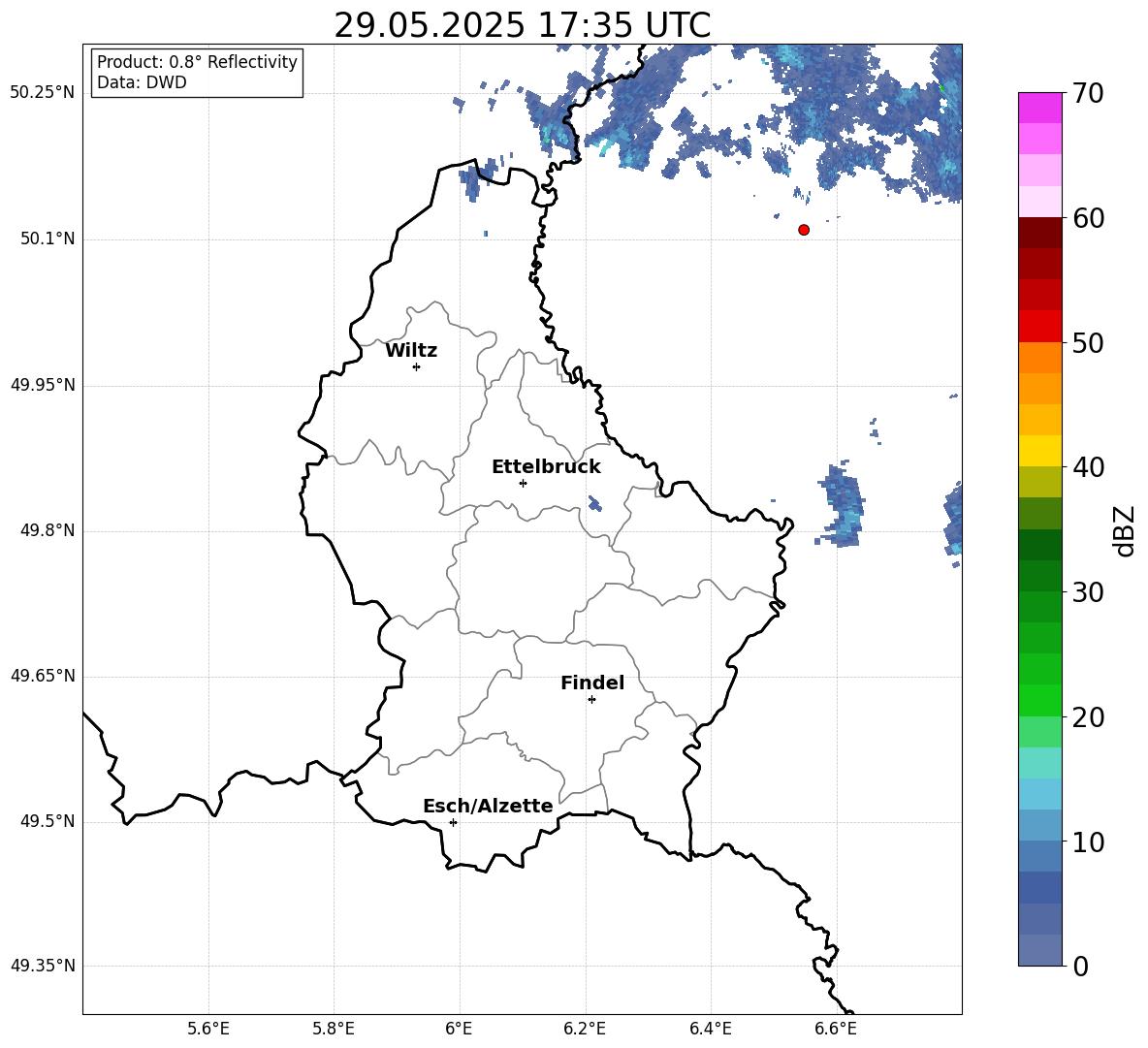The width and height of the screenshot is (1148, 1048).
Task: Click the 49.65°N latitude label
Action: [x=43, y=676]
